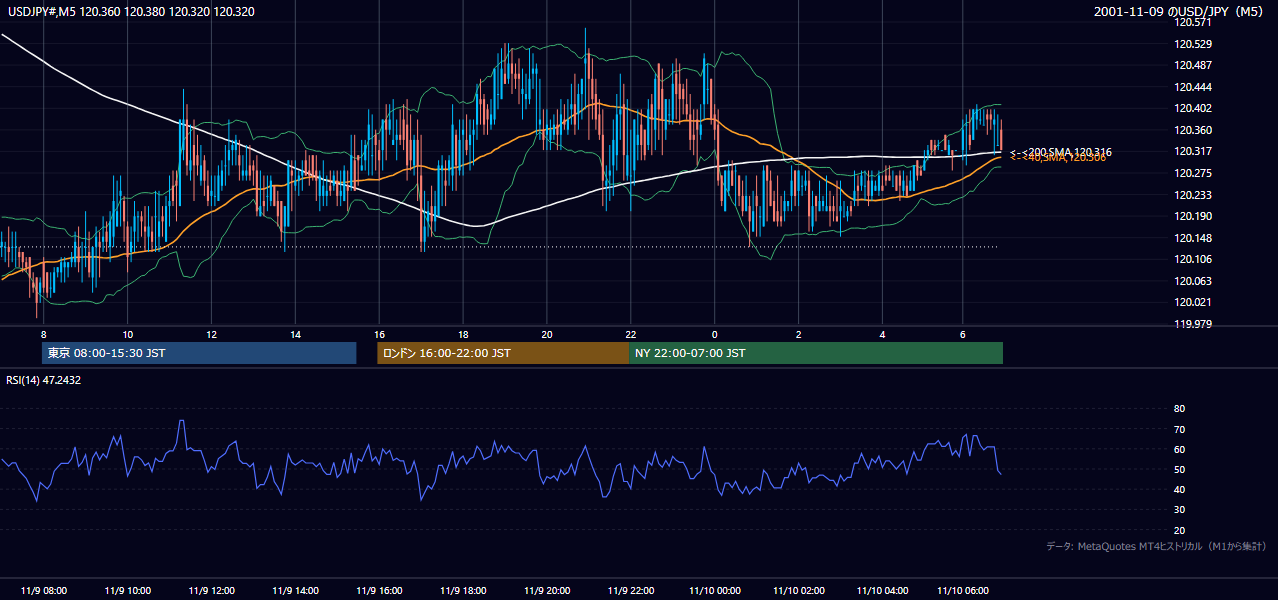Click price level 120.021 on the axis
This screenshot has width=1278, height=600.
click(1192, 302)
